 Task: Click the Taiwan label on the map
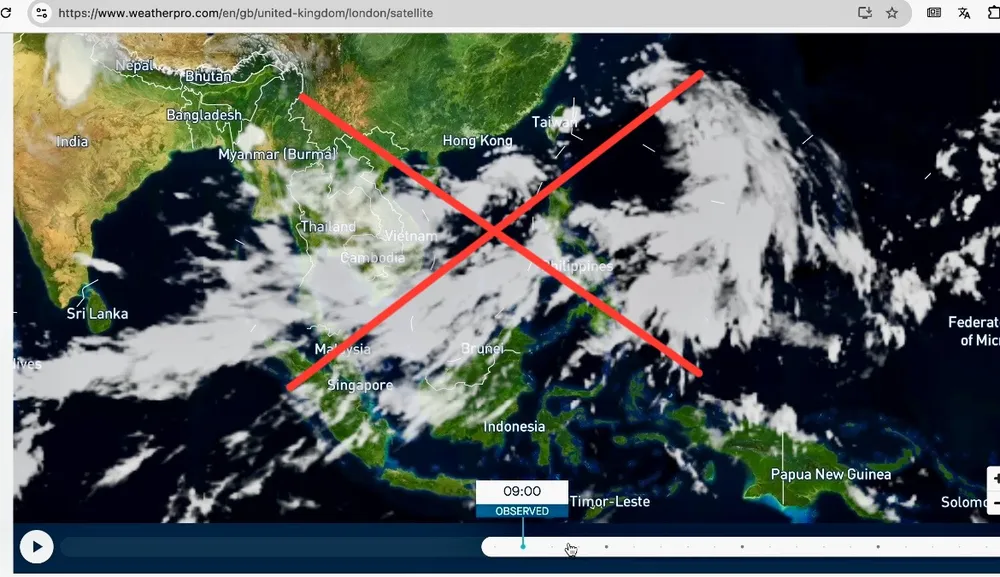point(555,122)
